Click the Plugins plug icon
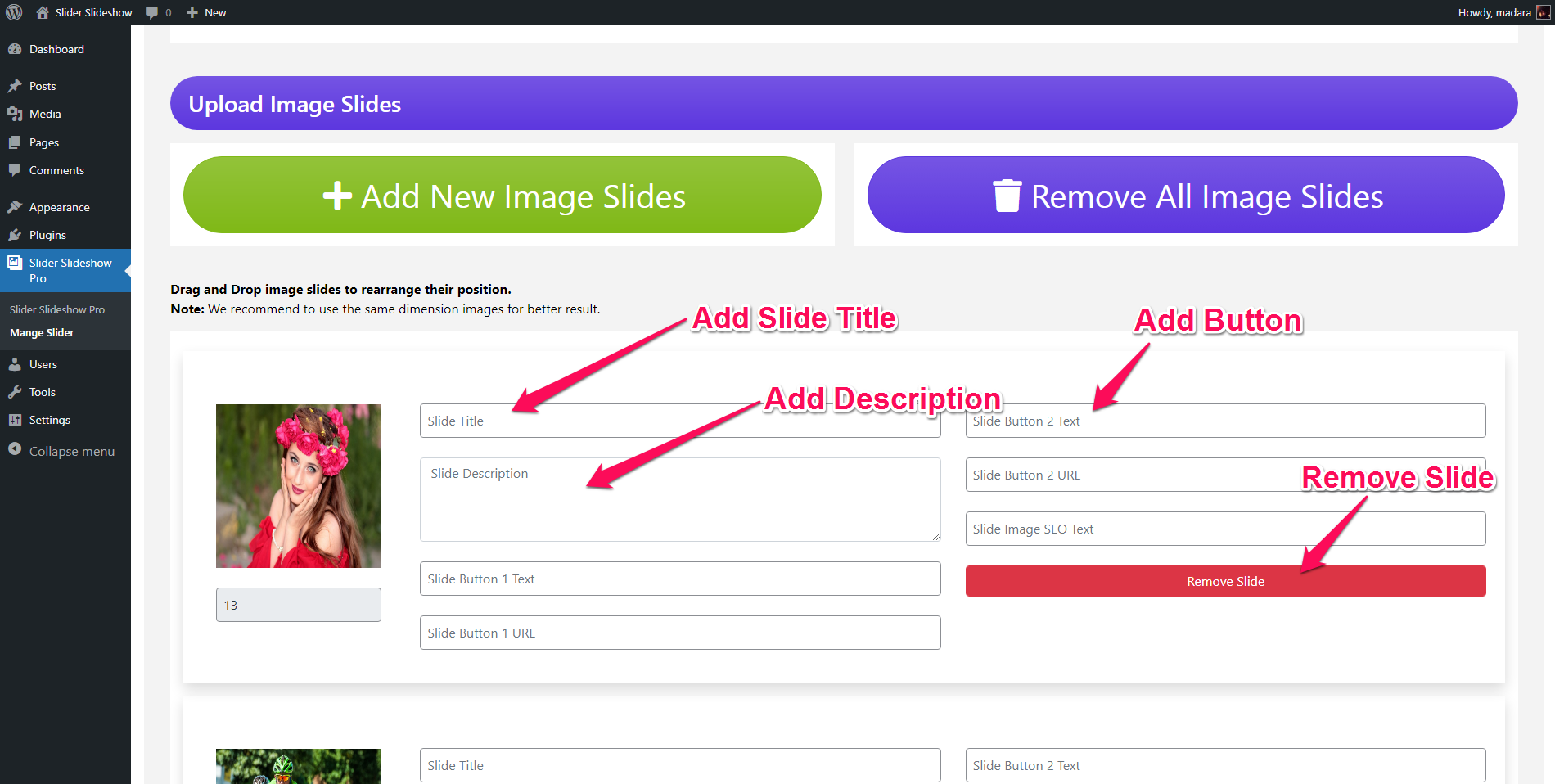Image resolution: width=1555 pixels, height=784 pixels. (15, 235)
